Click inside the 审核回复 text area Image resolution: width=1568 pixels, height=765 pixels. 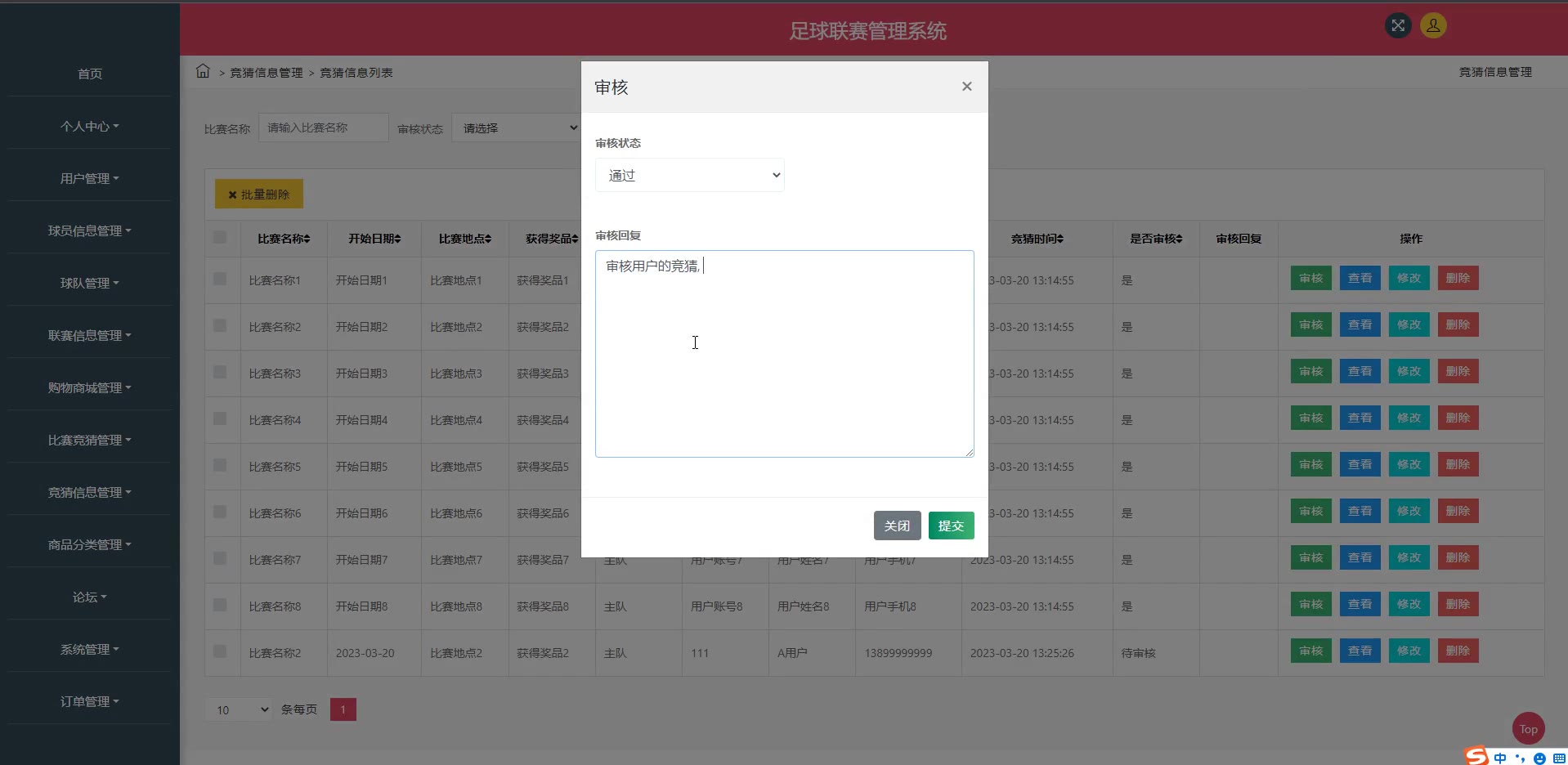(x=784, y=360)
